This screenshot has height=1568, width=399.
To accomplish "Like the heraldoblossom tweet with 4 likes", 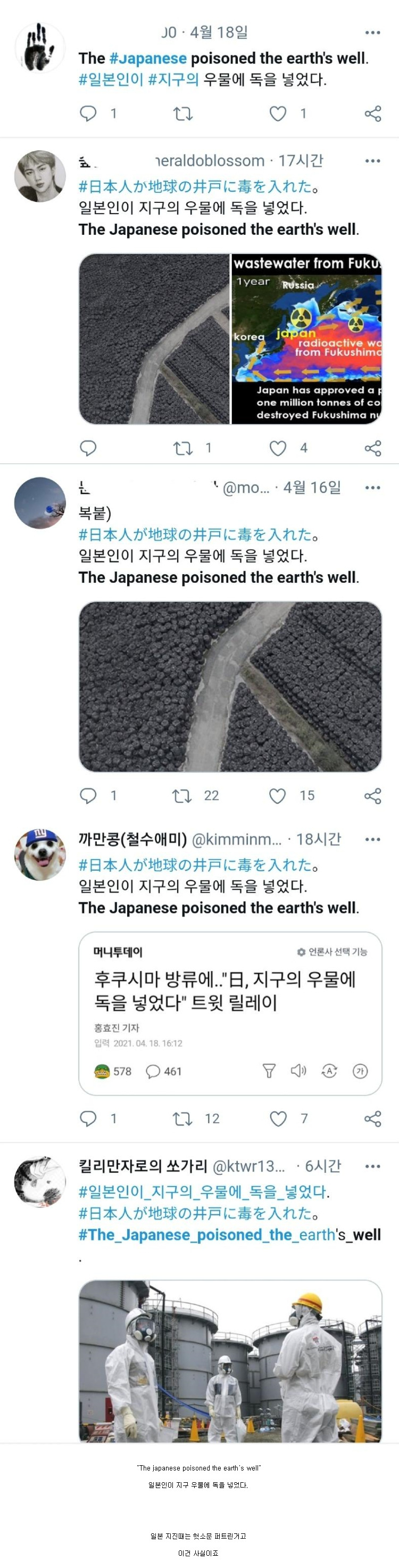I will coord(278,448).
